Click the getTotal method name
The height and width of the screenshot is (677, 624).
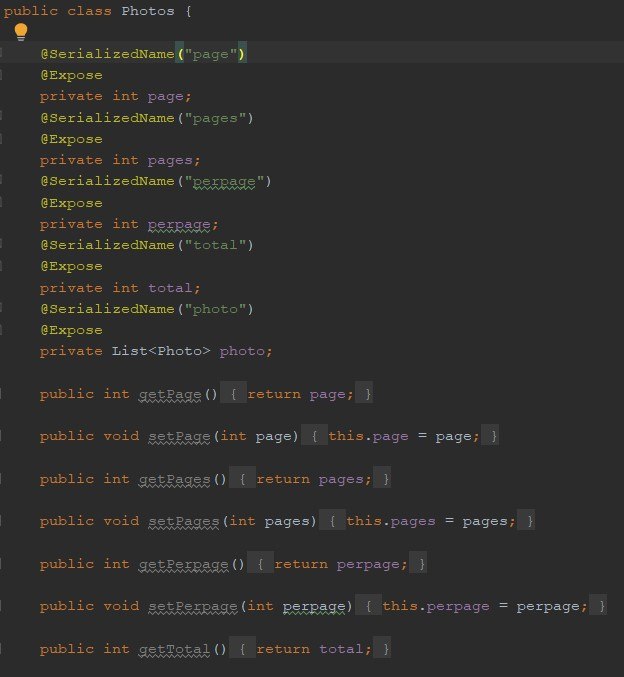[x=174, y=649]
